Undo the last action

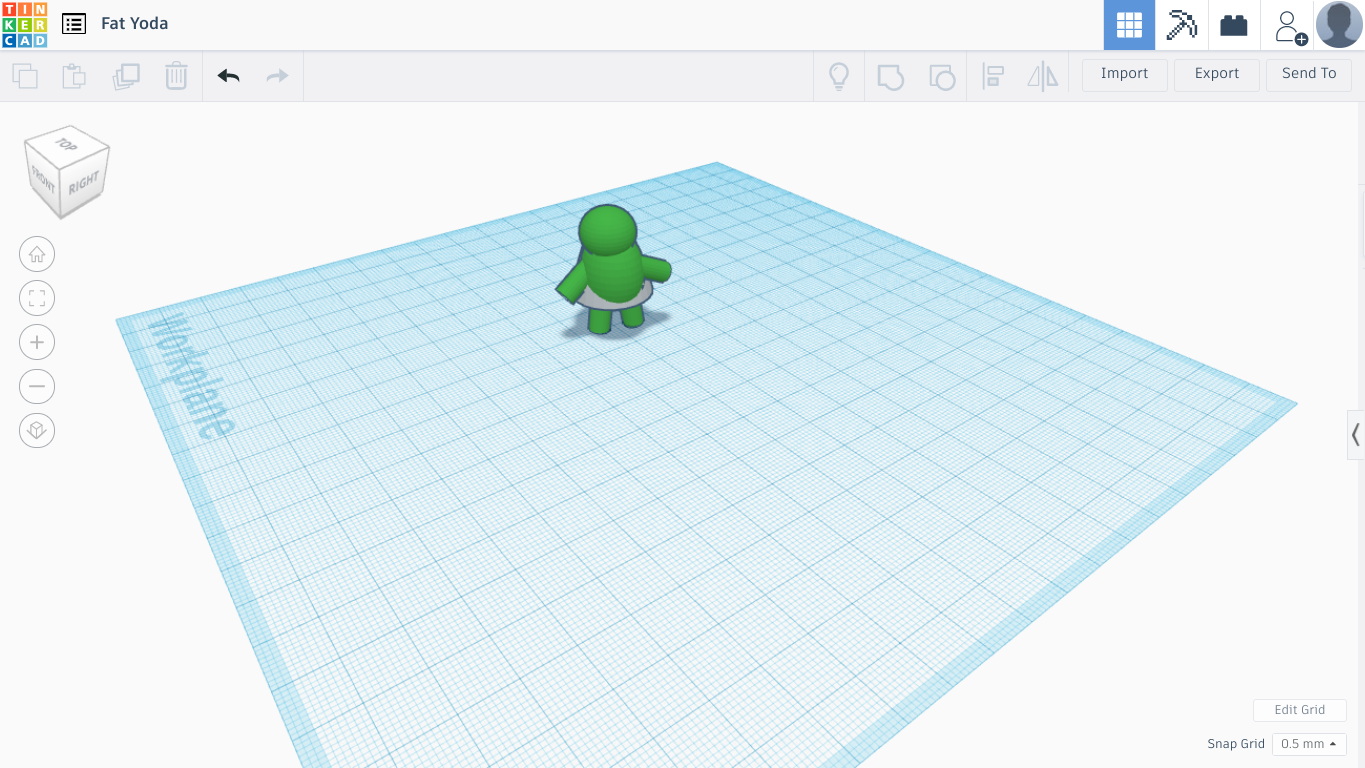[228, 76]
